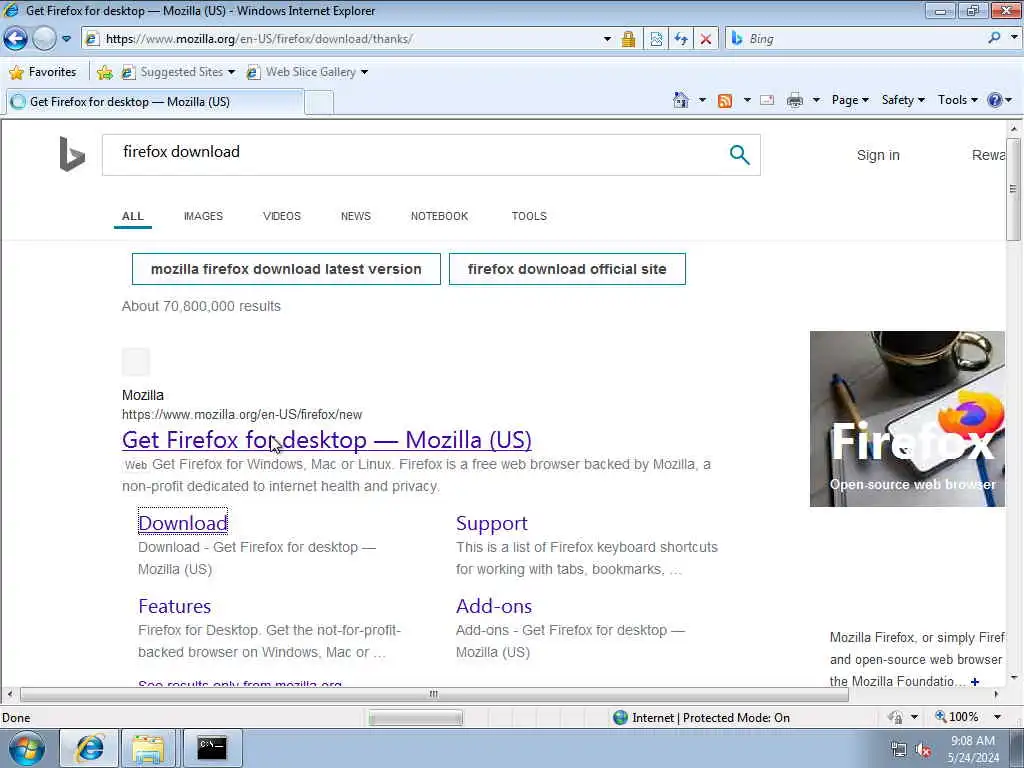Image resolution: width=1024 pixels, height=768 pixels.
Task: Open Windows Explorer folder taskbar icon
Action: (x=148, y=748)
